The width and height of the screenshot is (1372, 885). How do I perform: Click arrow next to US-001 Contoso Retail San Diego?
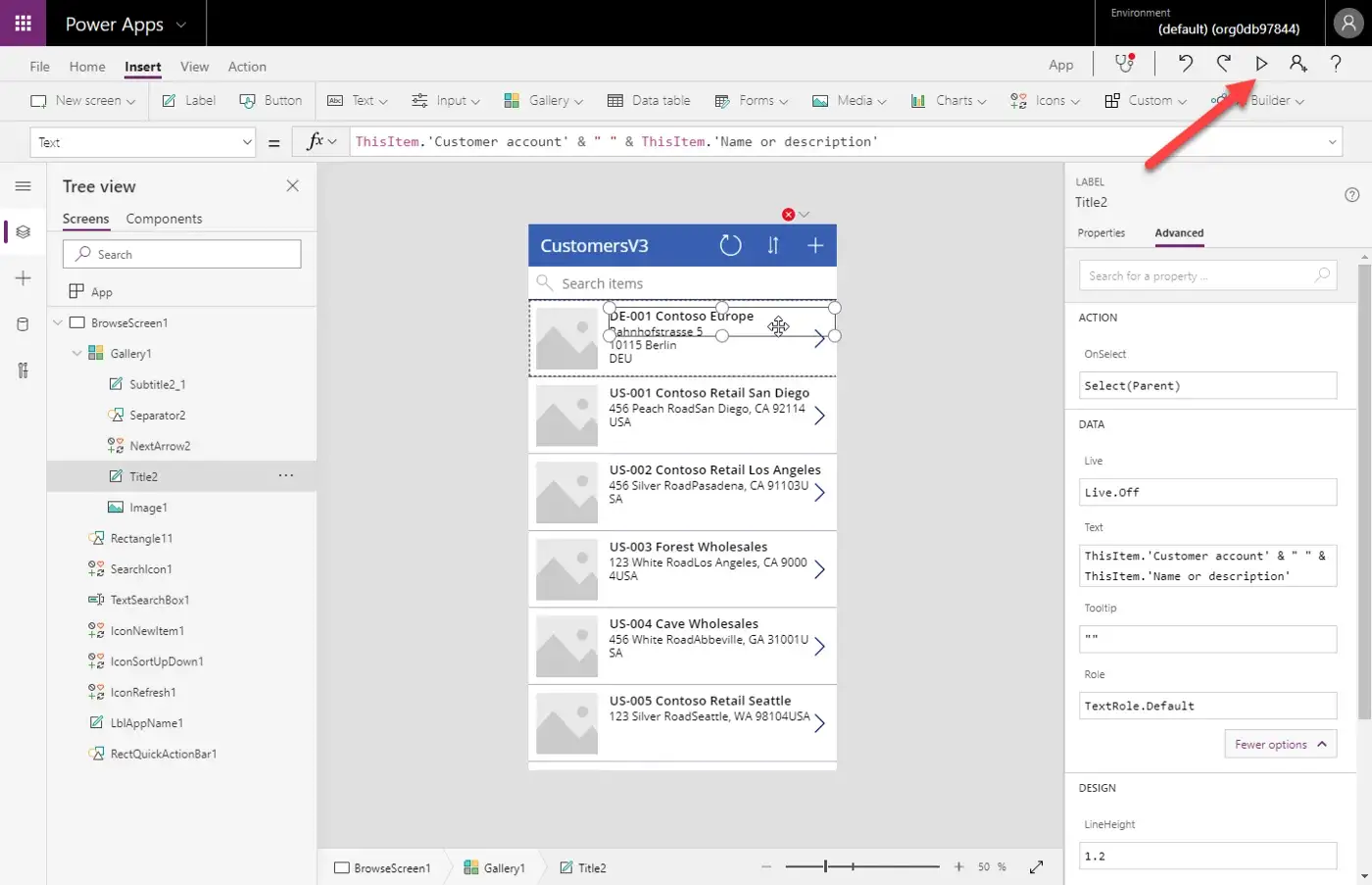819,416
